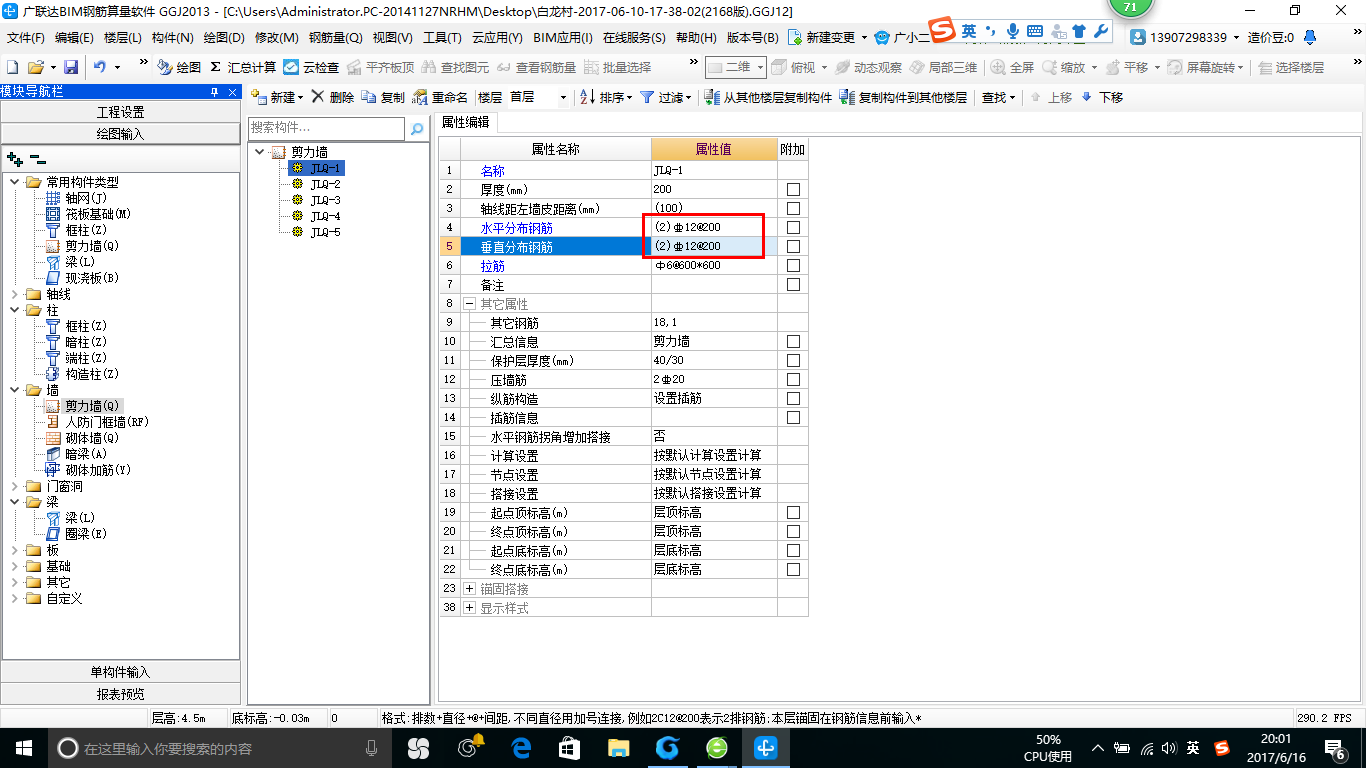
Task: Open 在线服务(S) menu
Action: (x=634, y=38)
